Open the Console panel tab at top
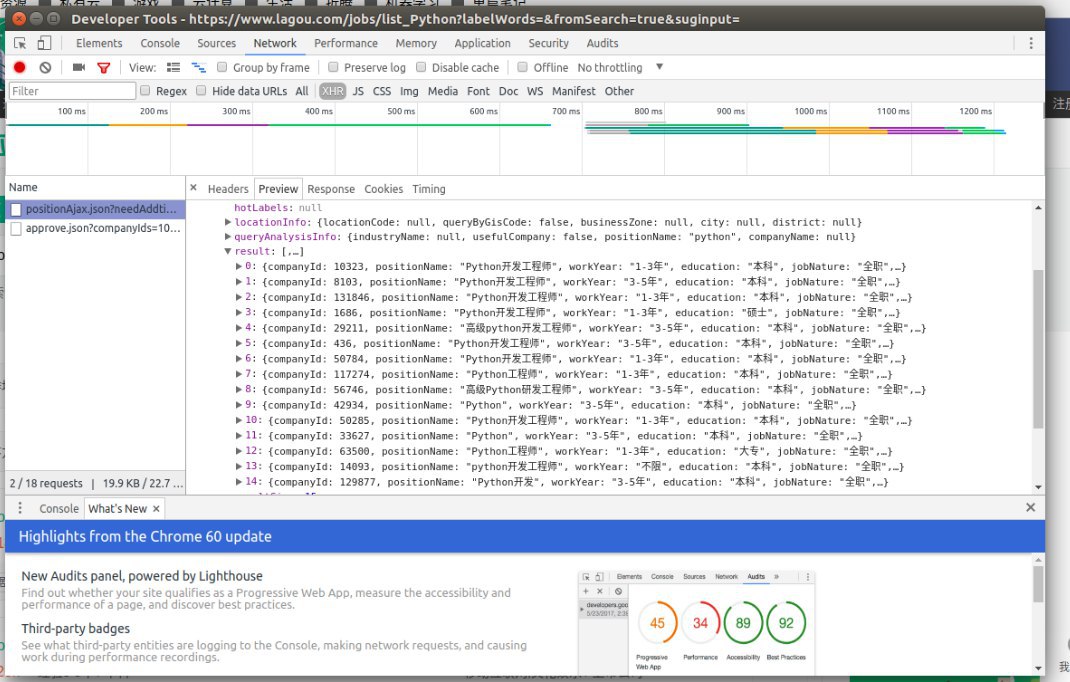The image size is (1070, 682). click(x=160, y=43)
